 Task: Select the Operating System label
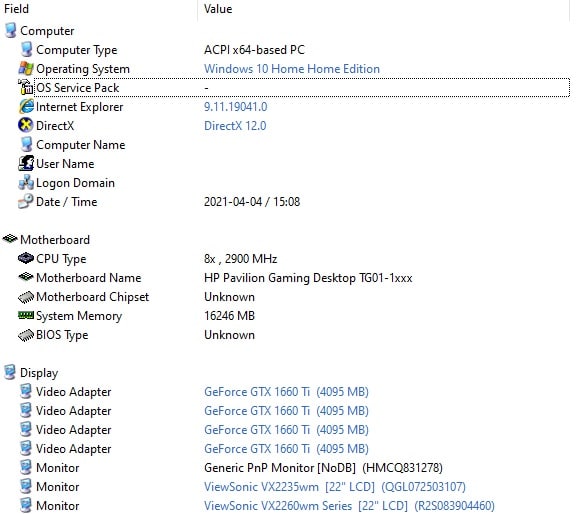(83, 69)
